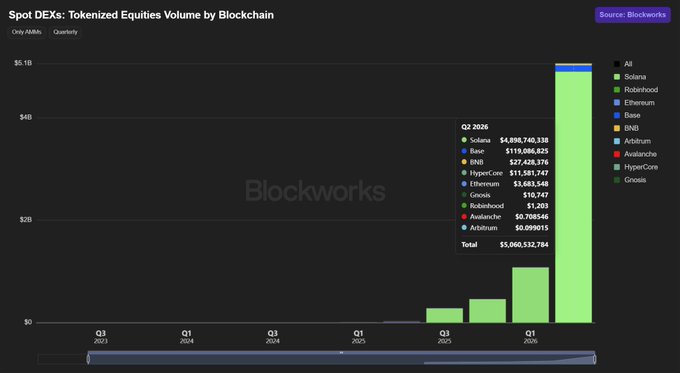
Task: Click the Source: Blockworks button
Action: 632,15
